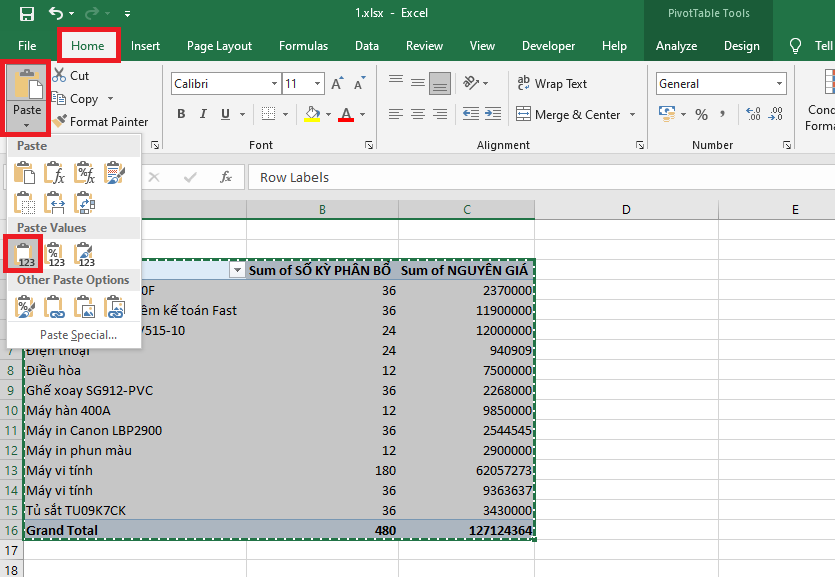The height and width of the screenshot is (577, 835).
Task: Expand the General number format dropdown
Action: [779, 84]
